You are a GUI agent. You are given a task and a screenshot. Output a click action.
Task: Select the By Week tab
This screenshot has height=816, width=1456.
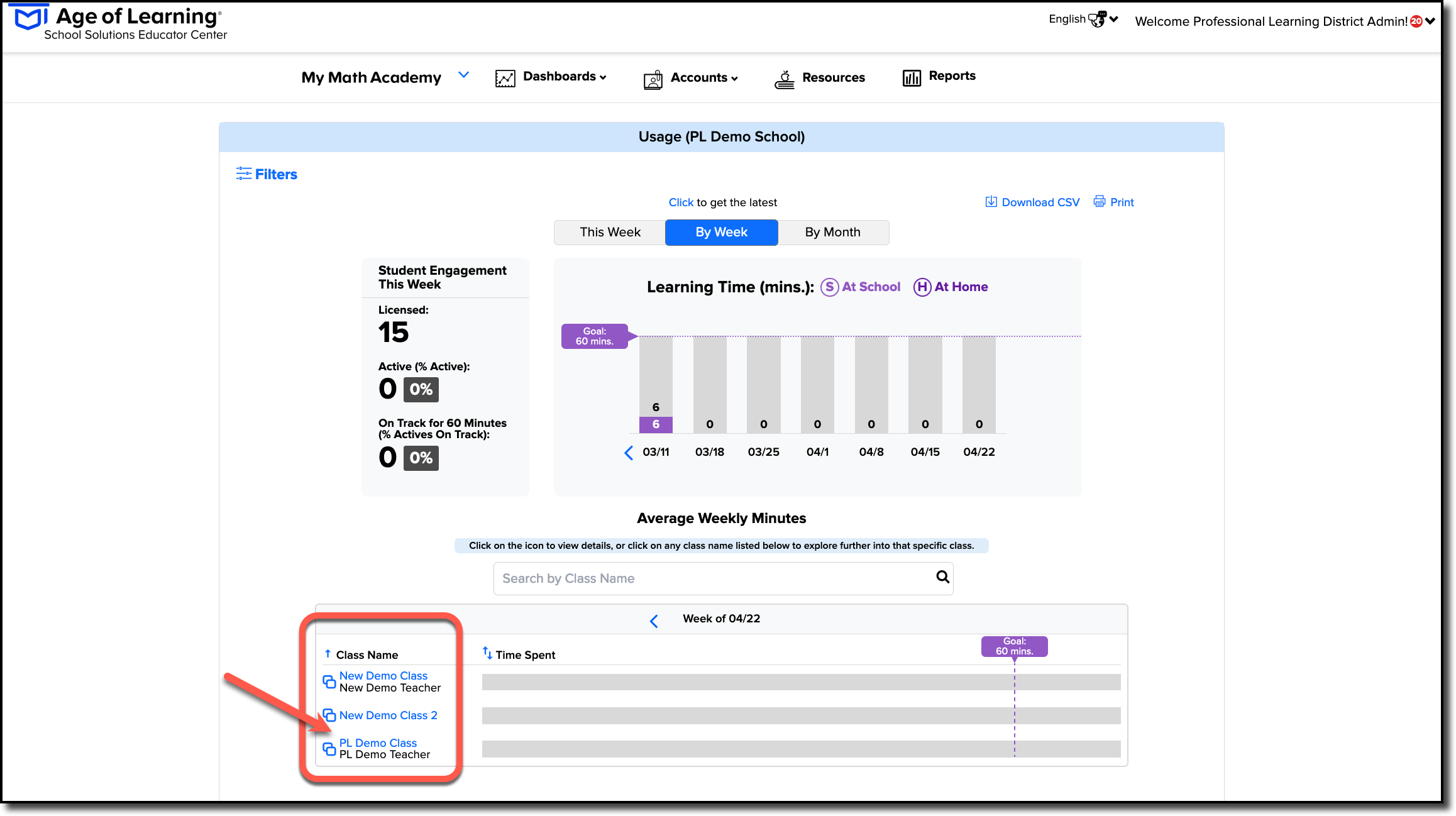pos(722,233)
